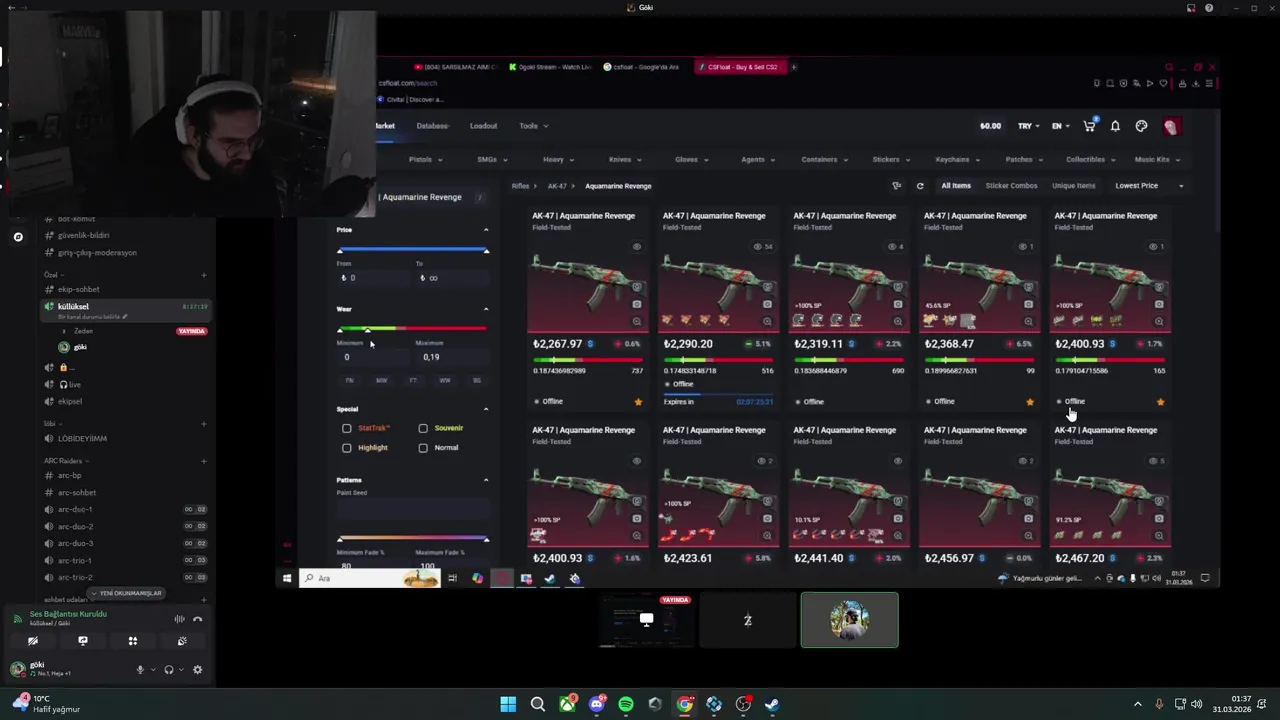Expand the Gloves category dropdown
The height and width of the screenshot is (720, 1280).
tap(691, 159)
